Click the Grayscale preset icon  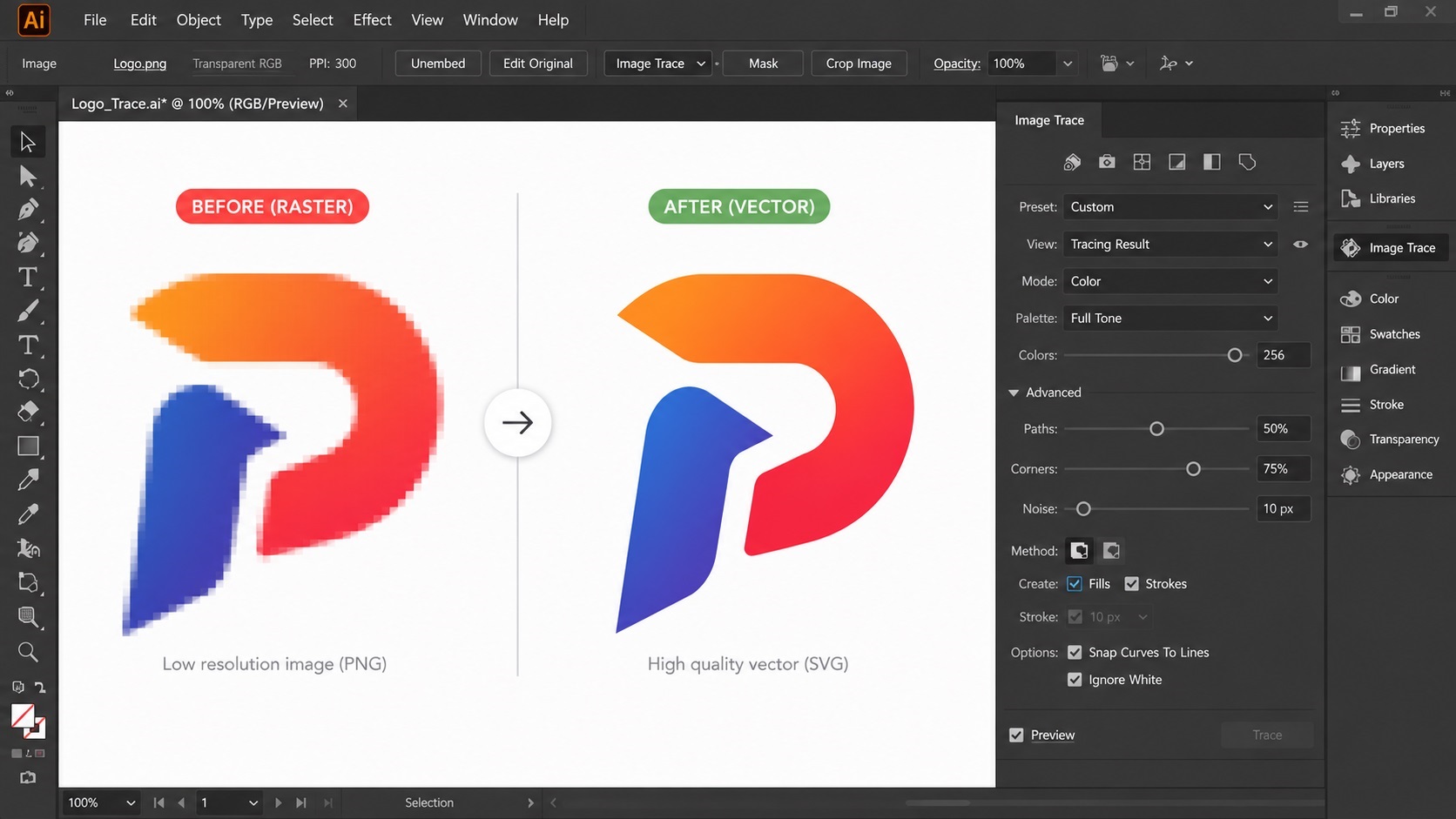(1176, 162)
